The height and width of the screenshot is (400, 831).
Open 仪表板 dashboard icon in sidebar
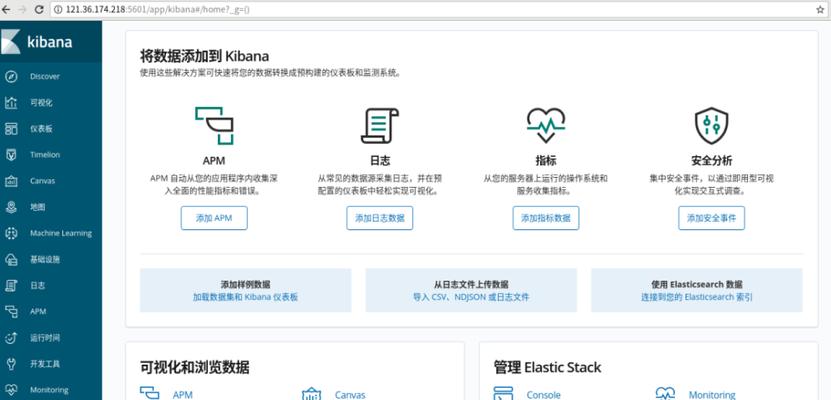click(x=11, y=129)
